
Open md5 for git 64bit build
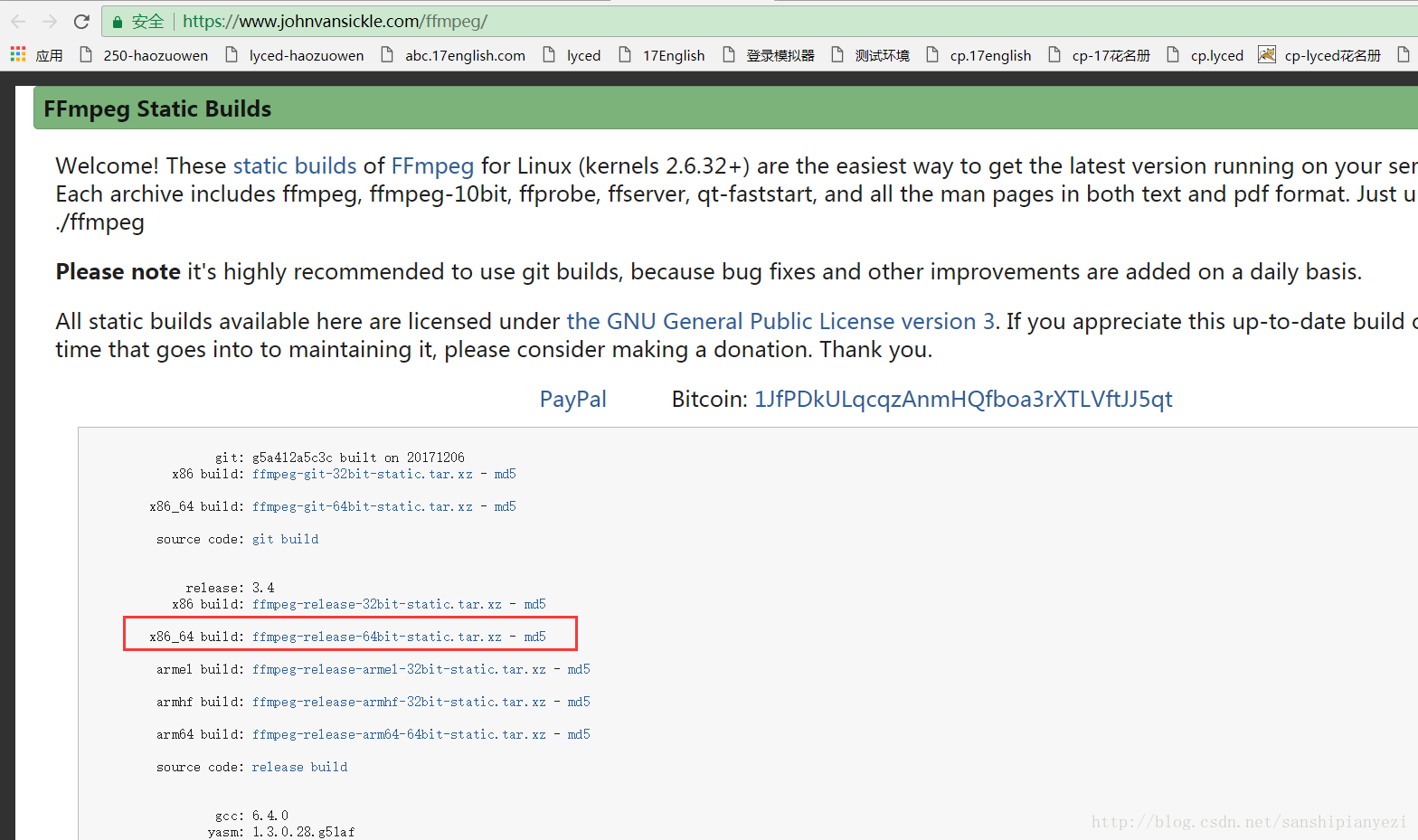point(505,506)
